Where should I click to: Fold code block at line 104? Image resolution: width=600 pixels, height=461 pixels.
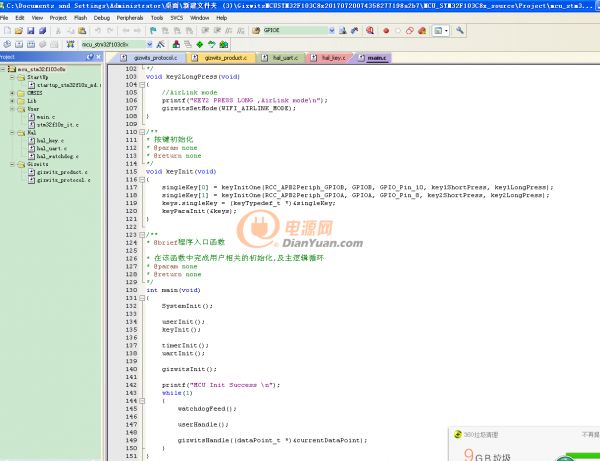click(142, 85)
